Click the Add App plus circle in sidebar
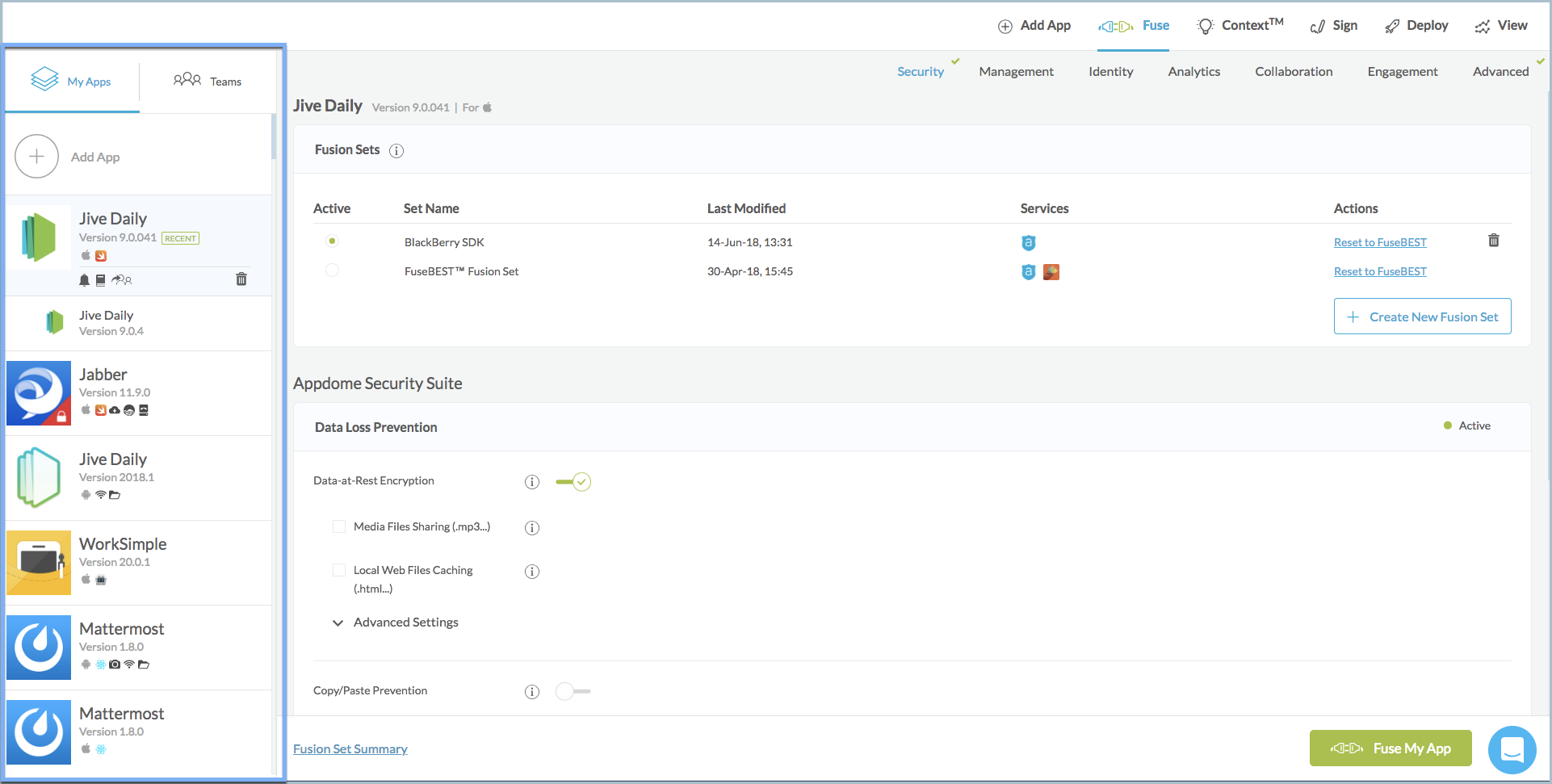 [37, 157]
